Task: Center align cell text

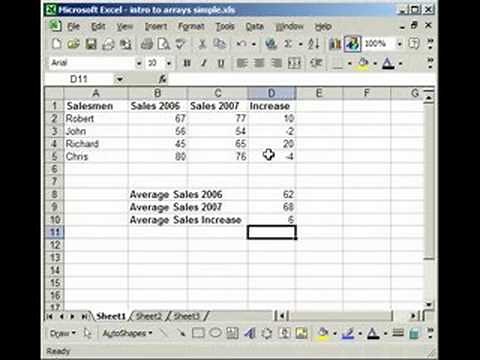Action: point(259,63)
